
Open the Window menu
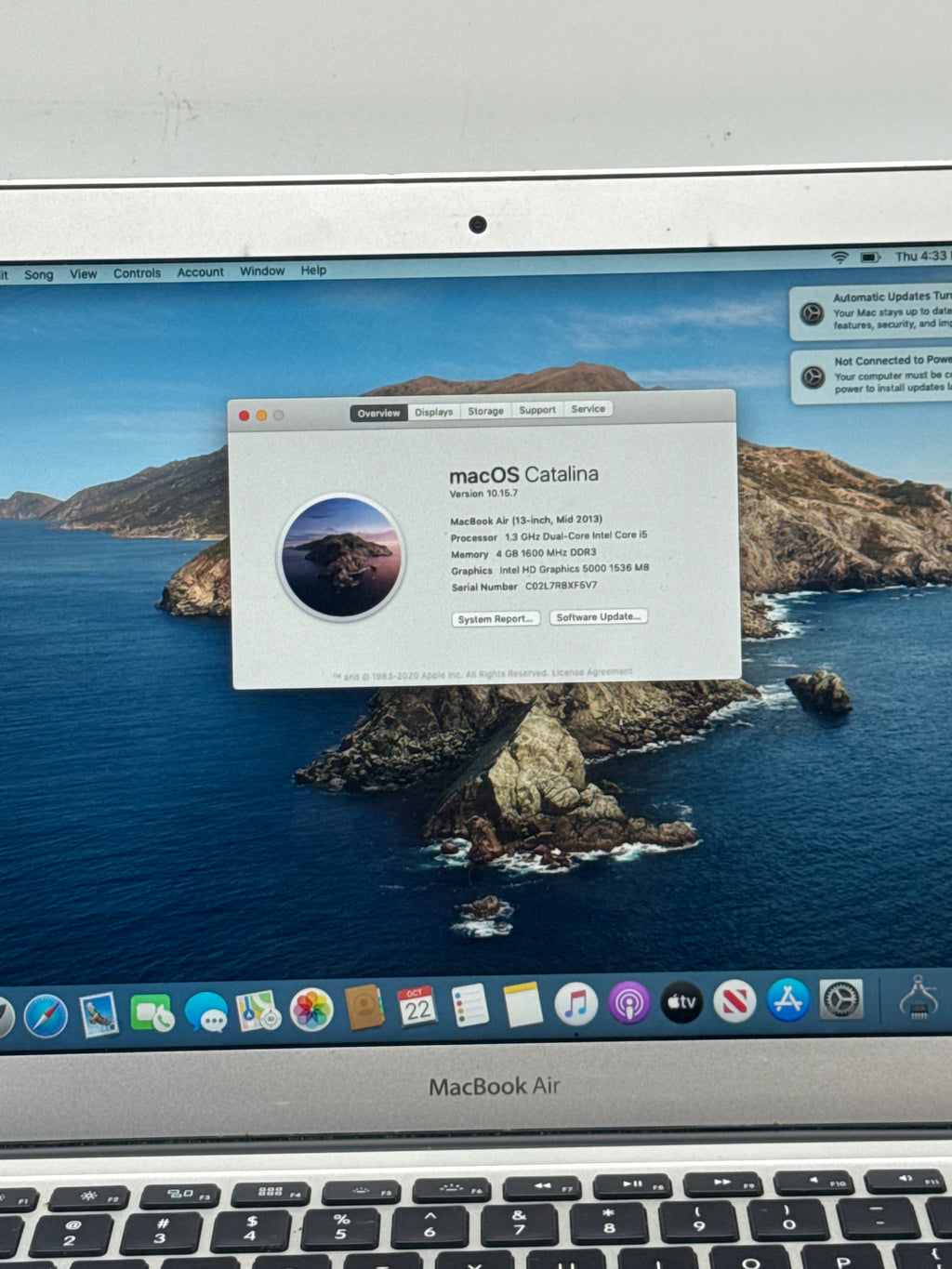[x=262, y=271]
